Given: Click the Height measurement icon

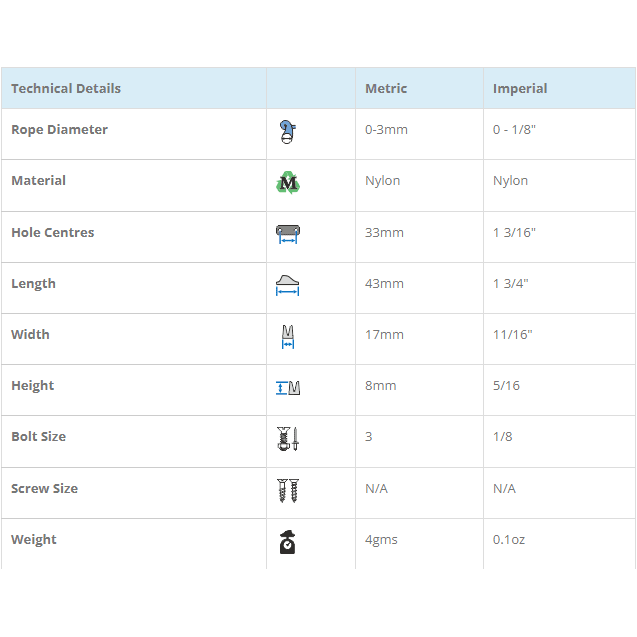Looking at the screenshot, I should coord(288,388).
